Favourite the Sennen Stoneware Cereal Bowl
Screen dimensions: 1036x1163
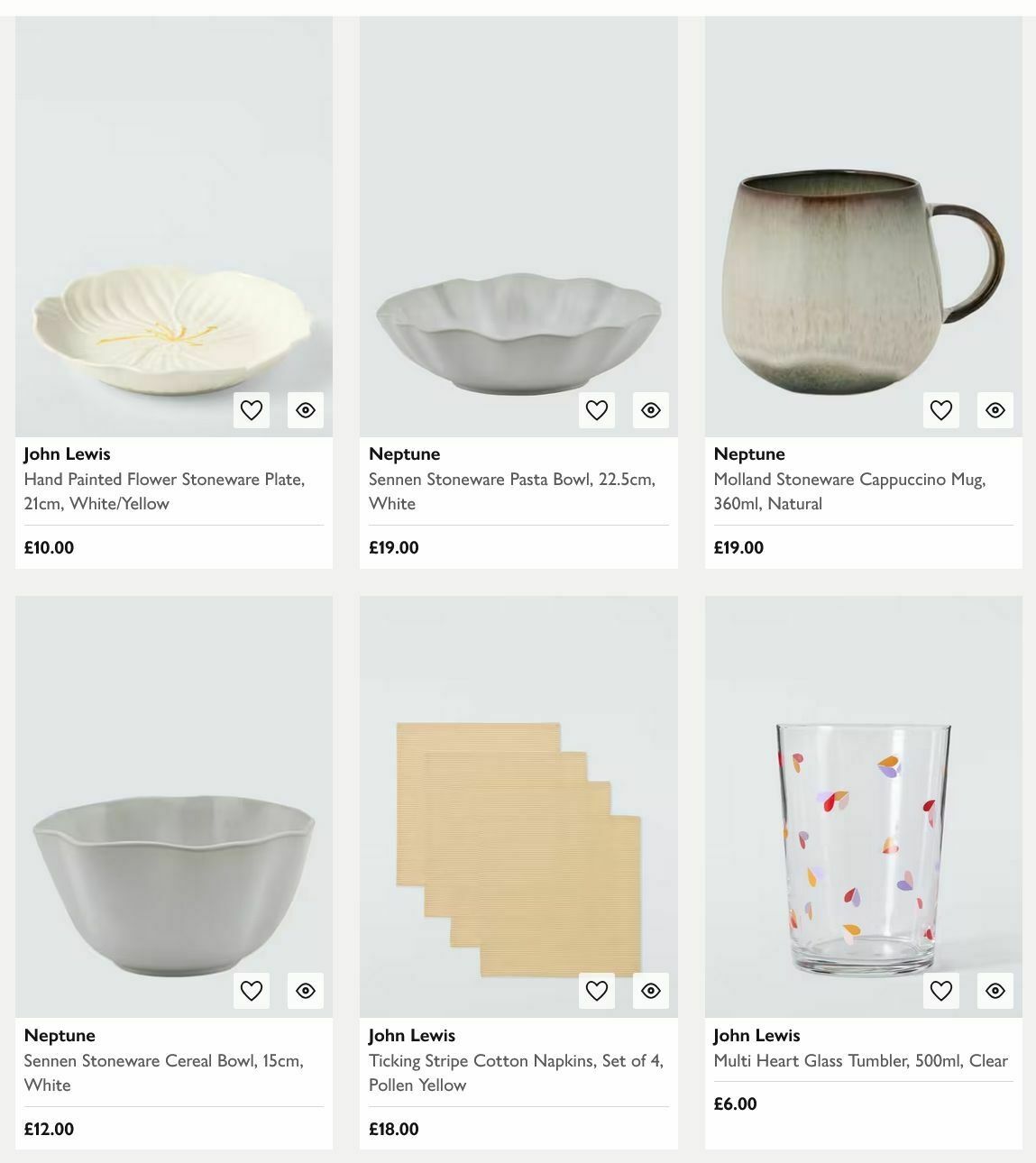251,990
